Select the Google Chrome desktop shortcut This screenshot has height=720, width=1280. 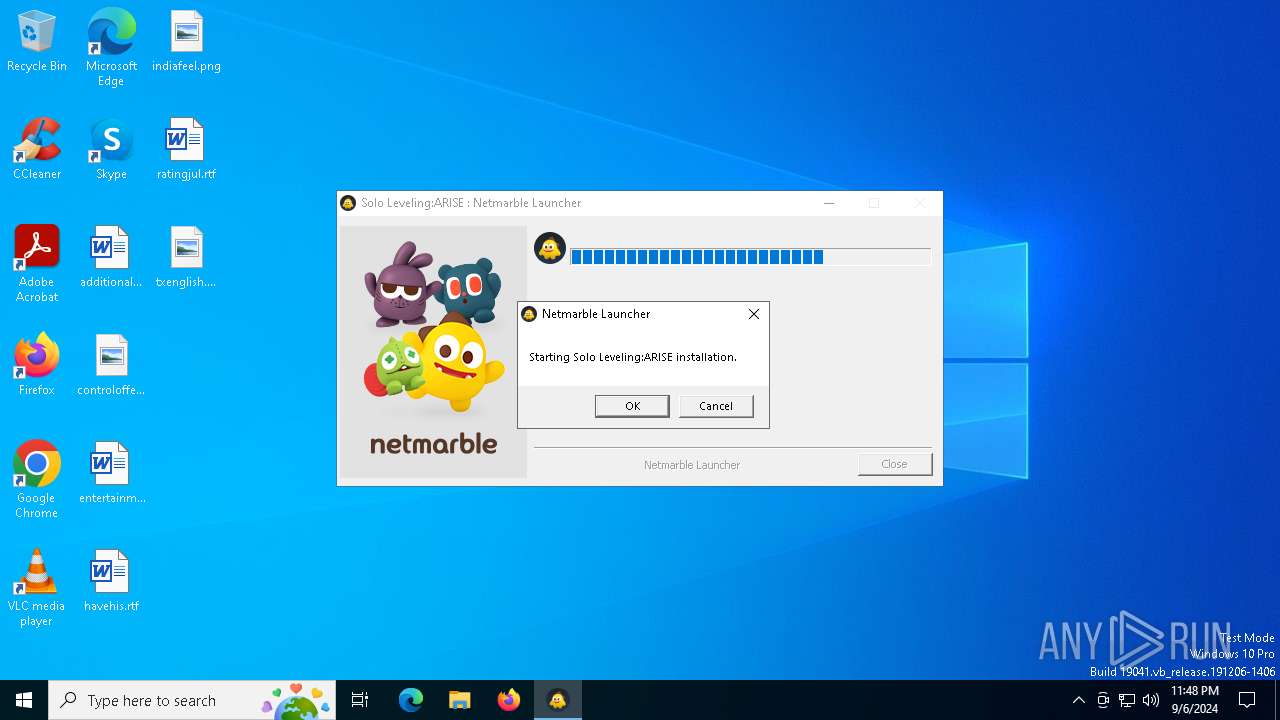point(37,480)
